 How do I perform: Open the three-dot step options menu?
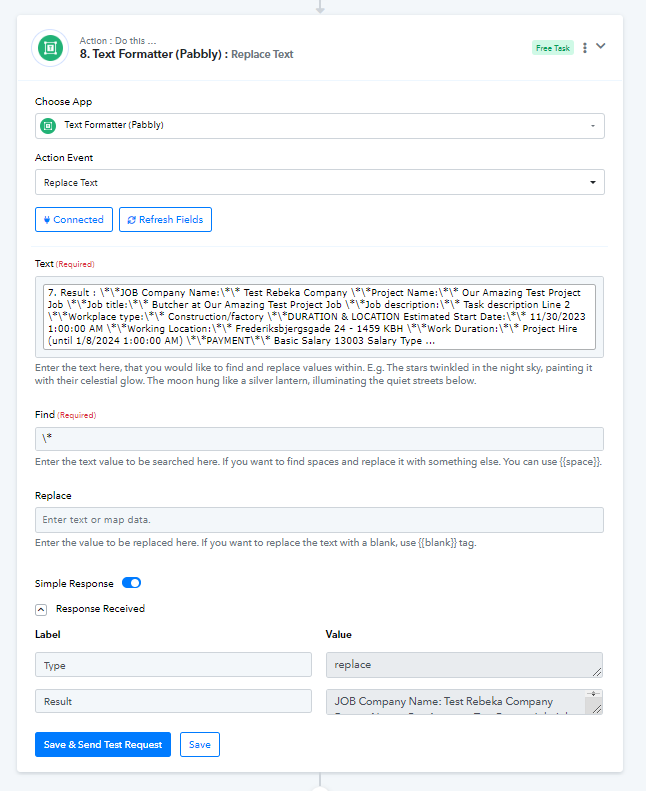click(x=585, y=48)
